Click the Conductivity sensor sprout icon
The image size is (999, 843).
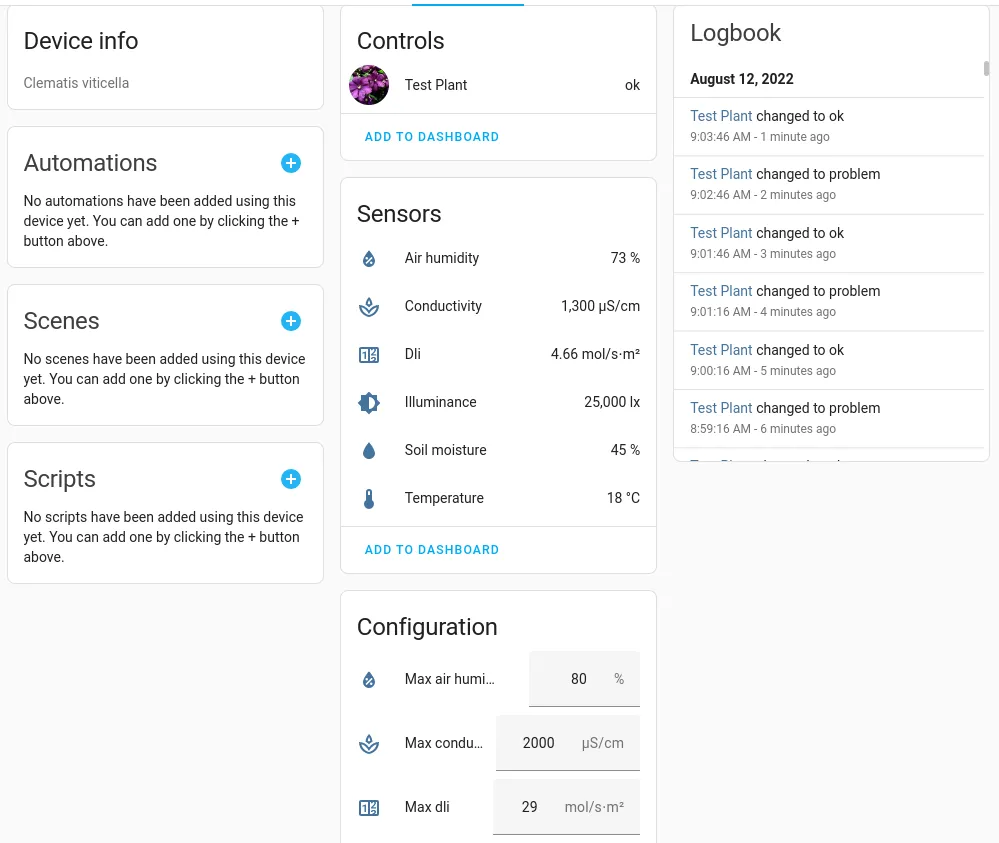[x=369, y=306]
